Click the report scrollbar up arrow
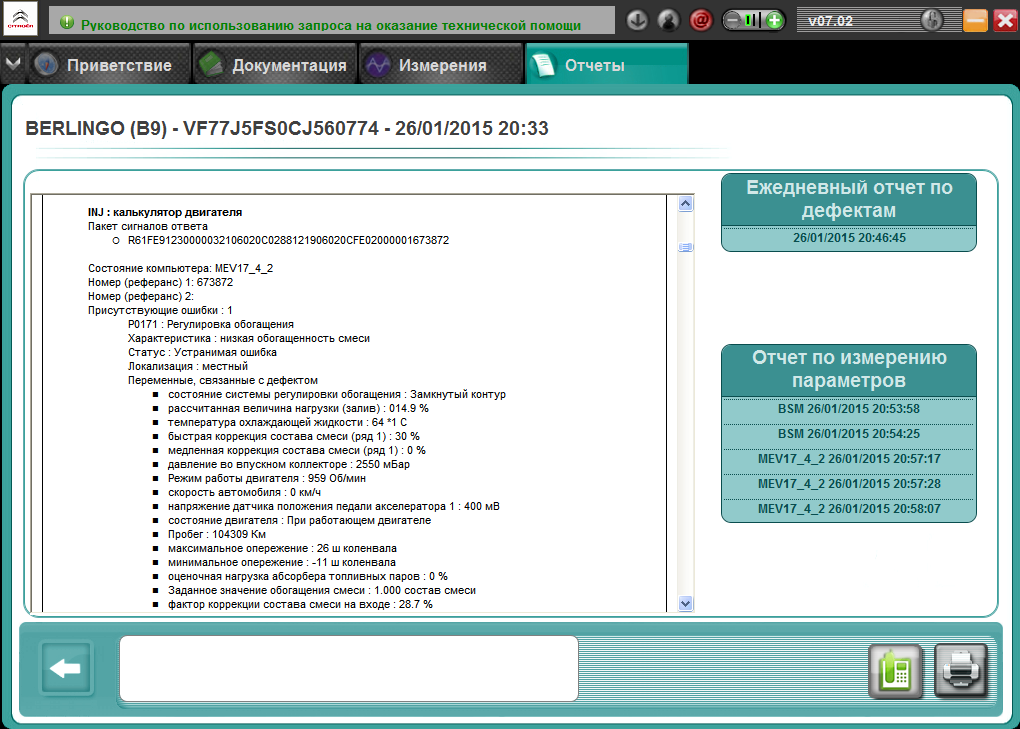The width and height of the screenshot is (1020, 729). (685, 204)
